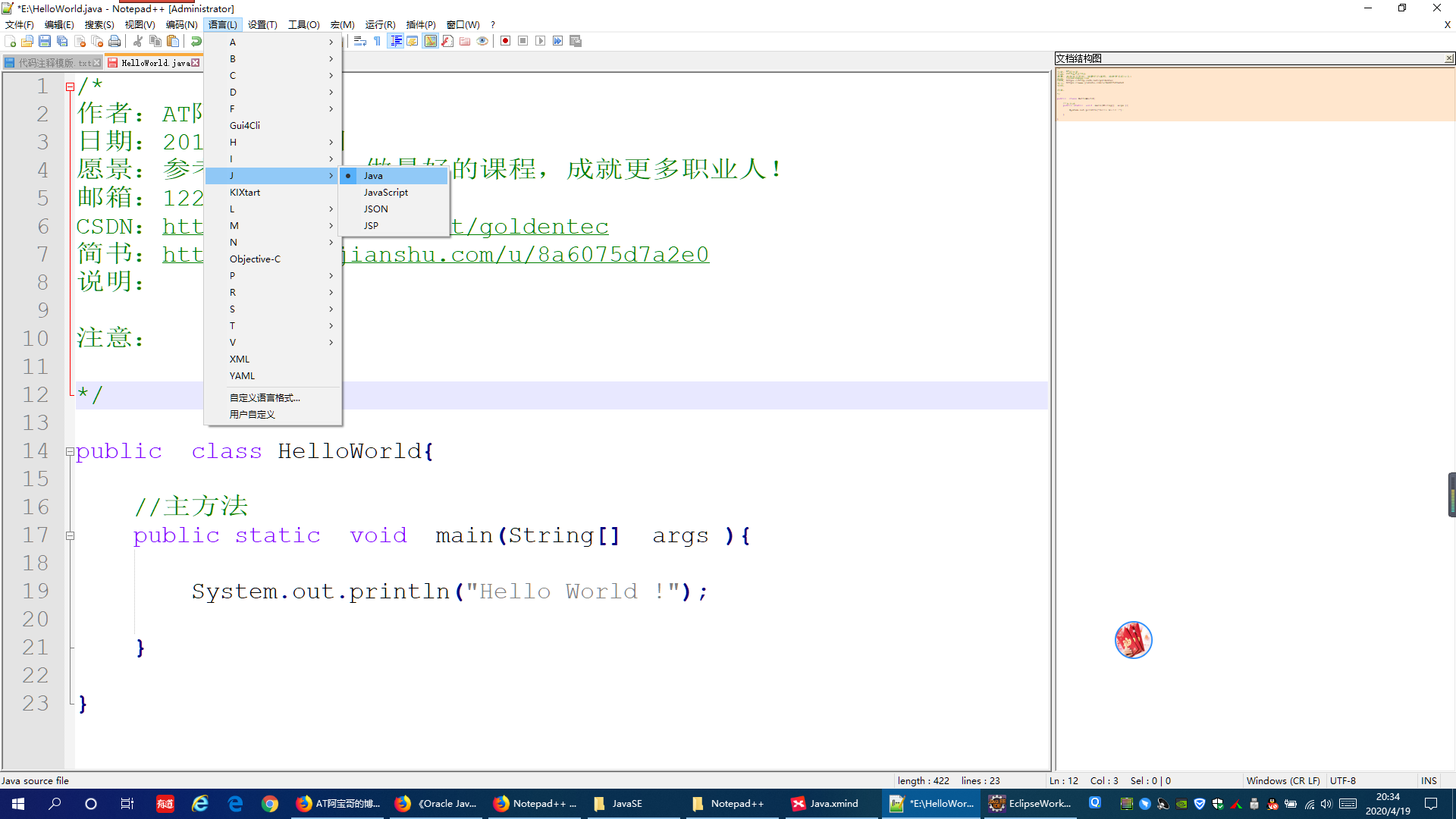
Task: Click the Save All toolbar icon
Action: coord(62,41)
